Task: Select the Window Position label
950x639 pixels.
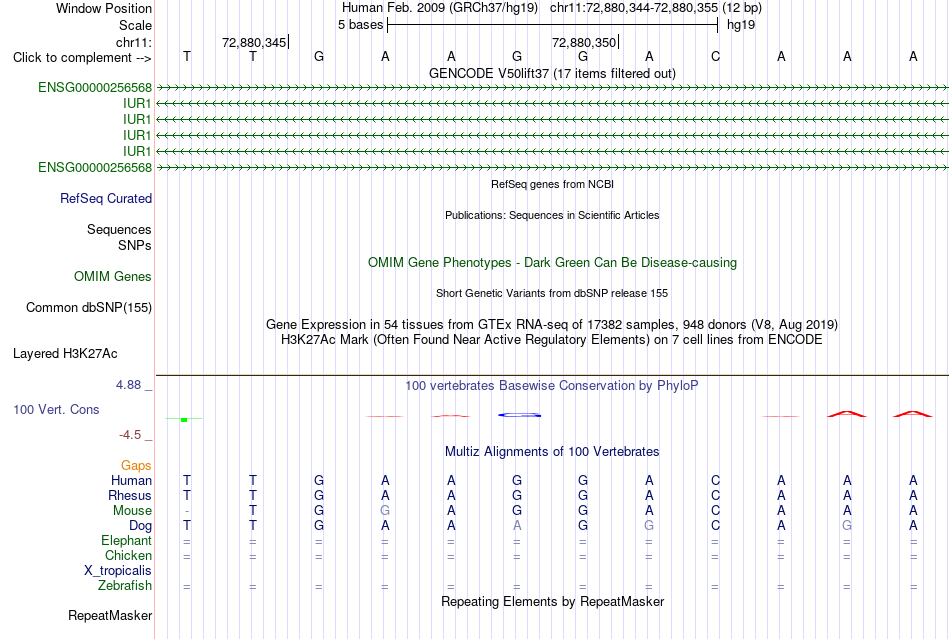Action: (x=104, y=8)
